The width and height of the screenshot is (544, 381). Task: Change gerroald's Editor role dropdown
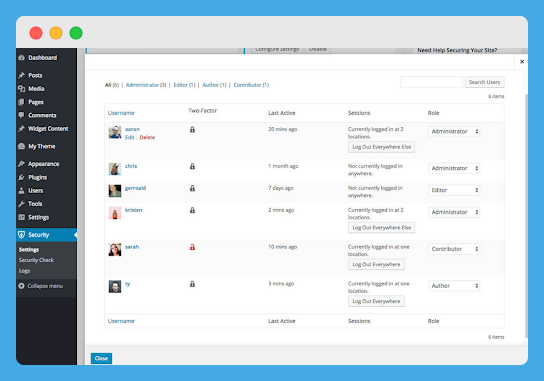click(x=454, y=190)
